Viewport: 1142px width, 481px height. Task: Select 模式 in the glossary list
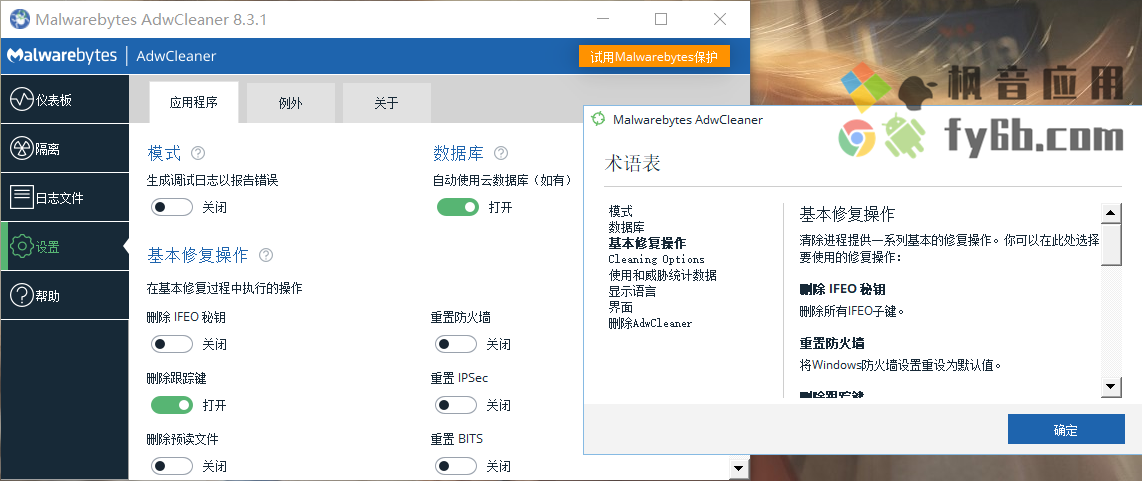click(621, 211)
